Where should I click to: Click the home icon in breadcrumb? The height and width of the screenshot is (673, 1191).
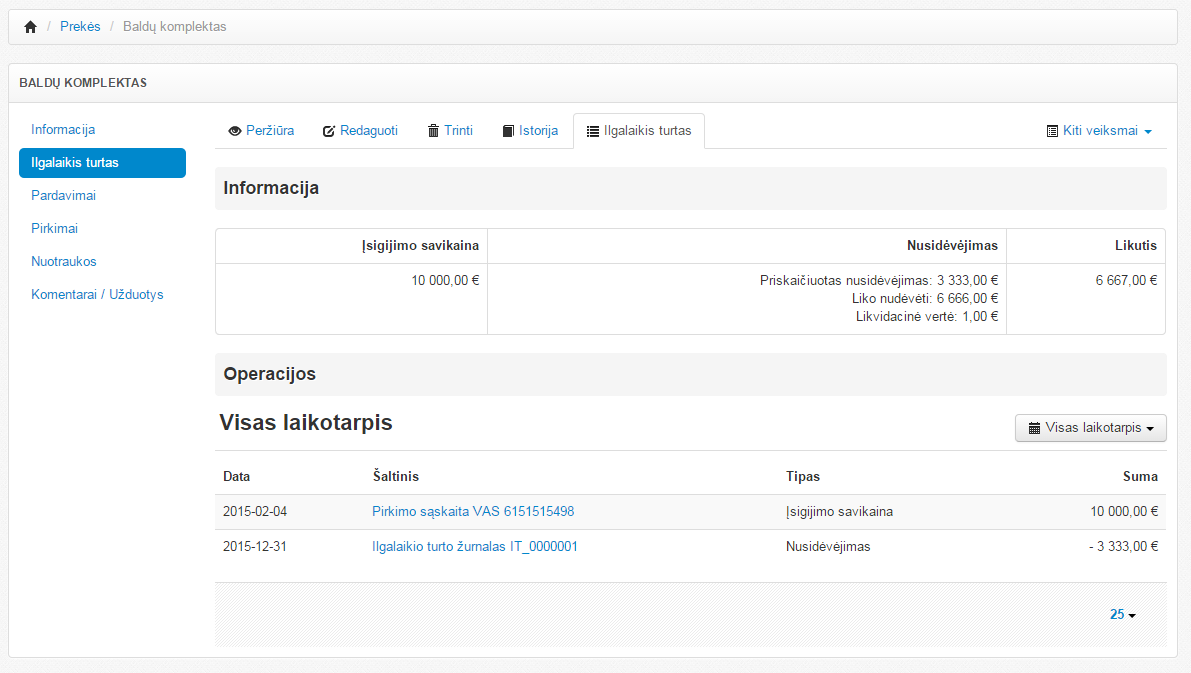(x=30, y=27)
